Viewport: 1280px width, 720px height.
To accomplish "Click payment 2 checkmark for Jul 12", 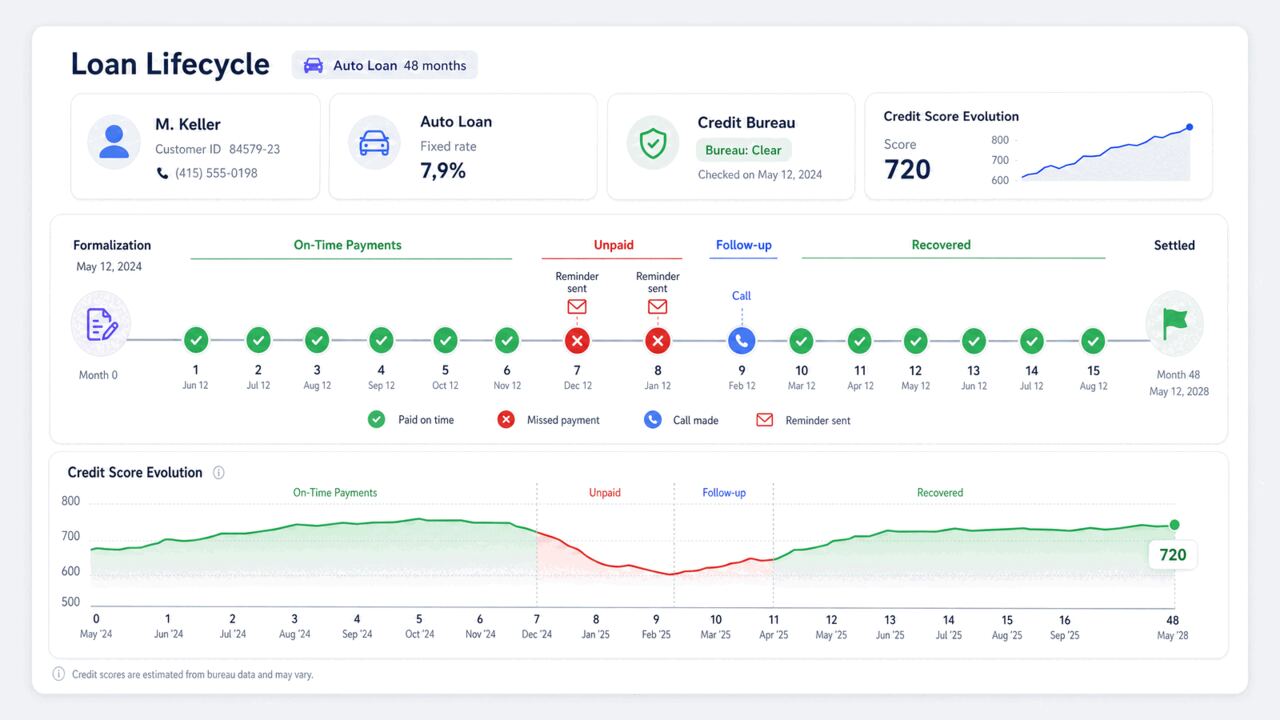I will coord(258,341).
